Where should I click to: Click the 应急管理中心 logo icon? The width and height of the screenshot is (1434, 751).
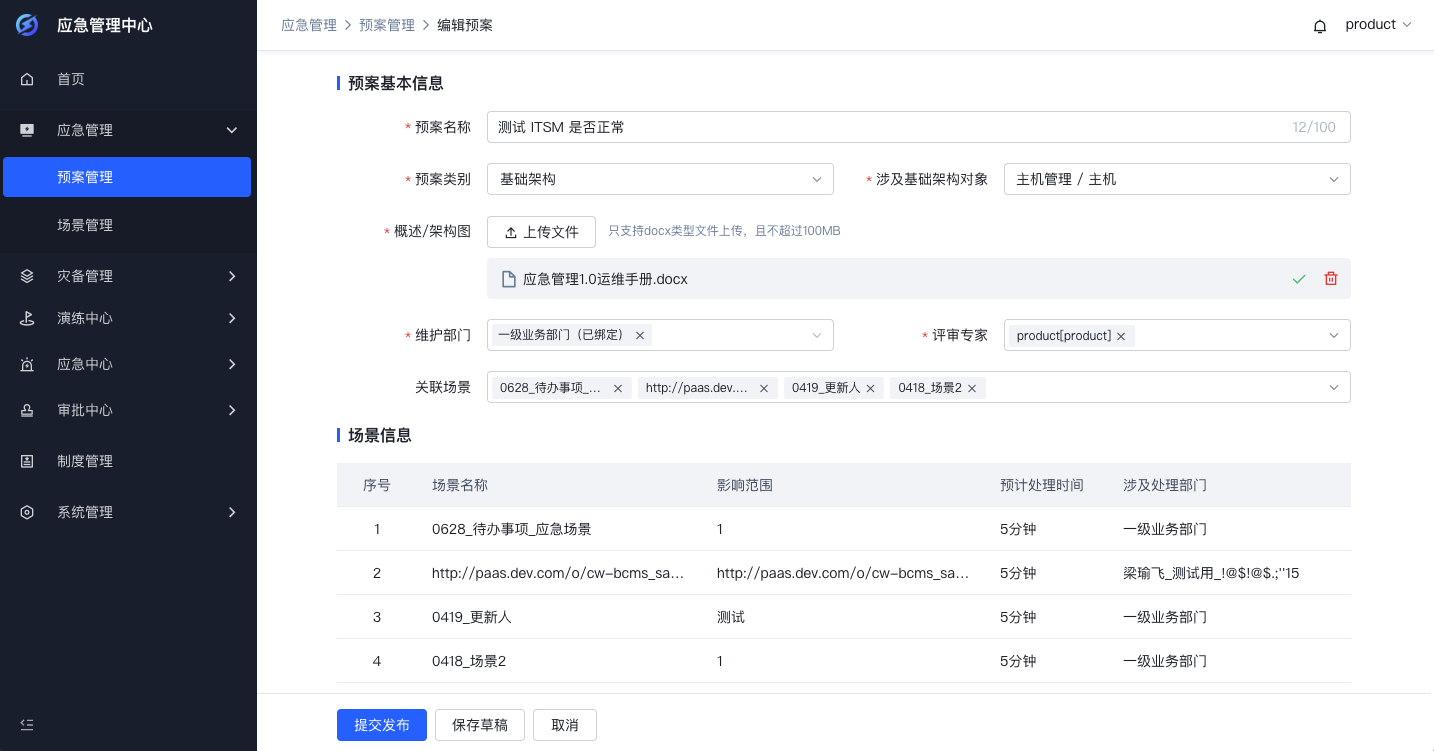coord(26,25)
